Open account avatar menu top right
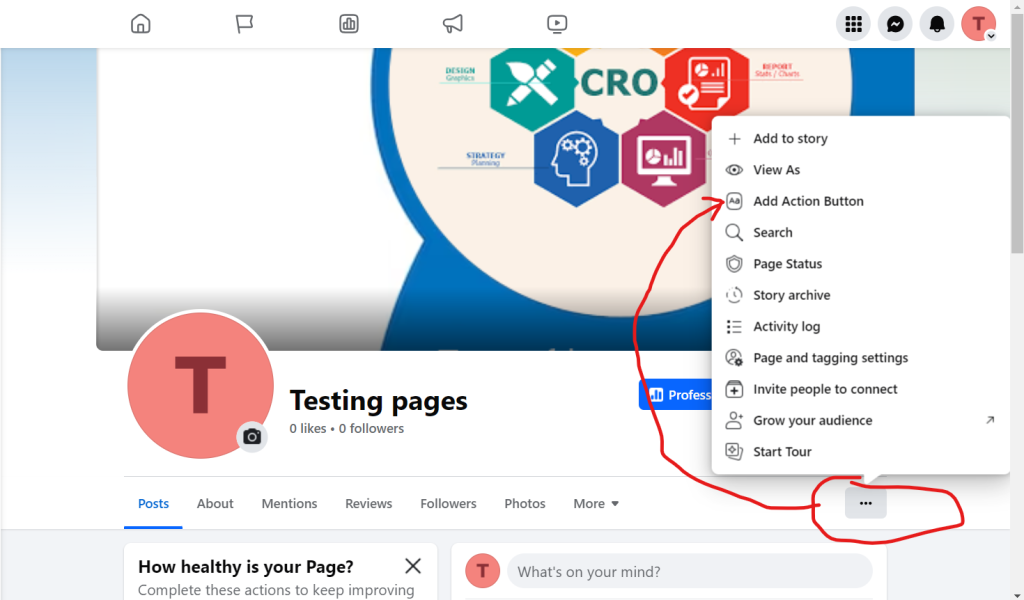 pos(978,24)
